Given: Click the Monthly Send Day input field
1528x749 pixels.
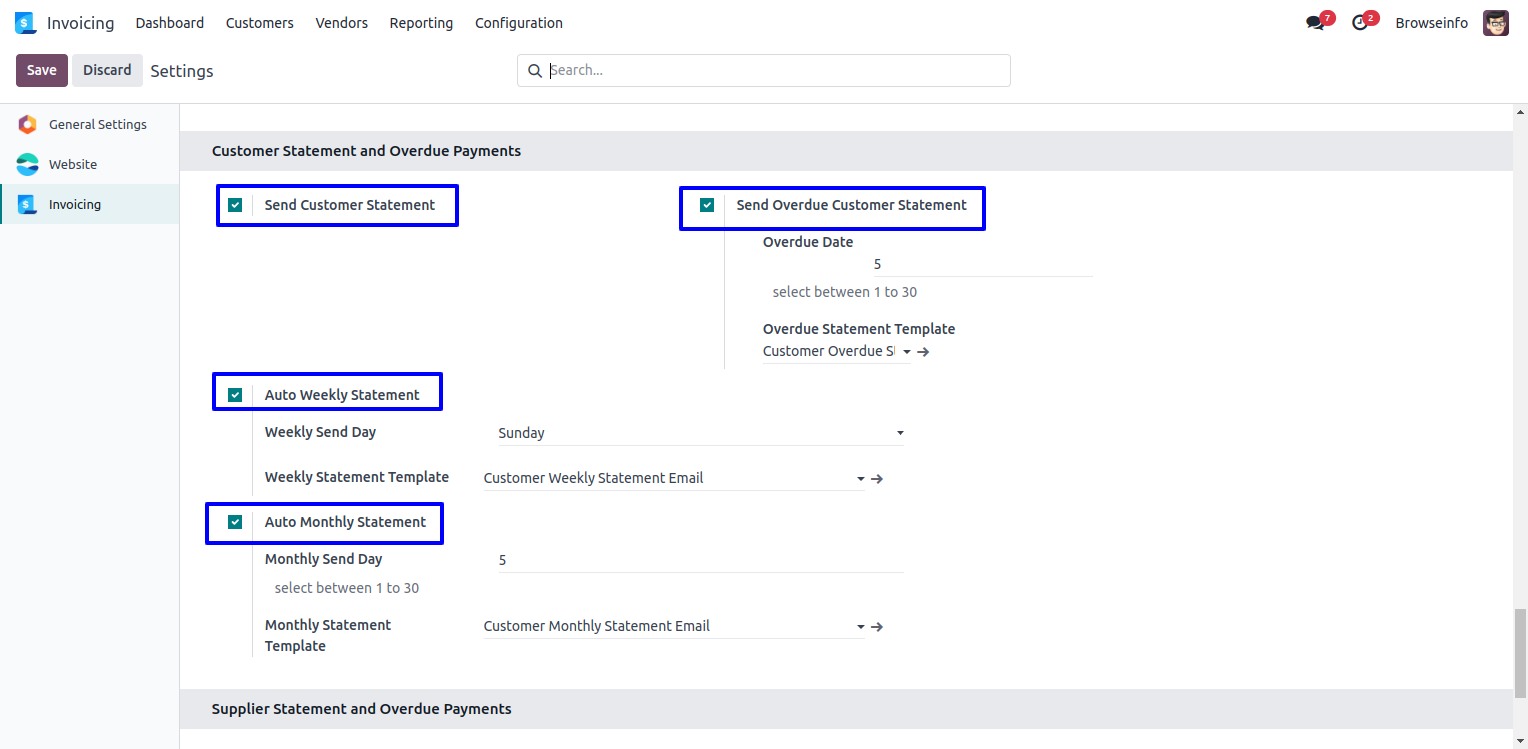Looking at the screenshot, I should (x=700, y=560).
